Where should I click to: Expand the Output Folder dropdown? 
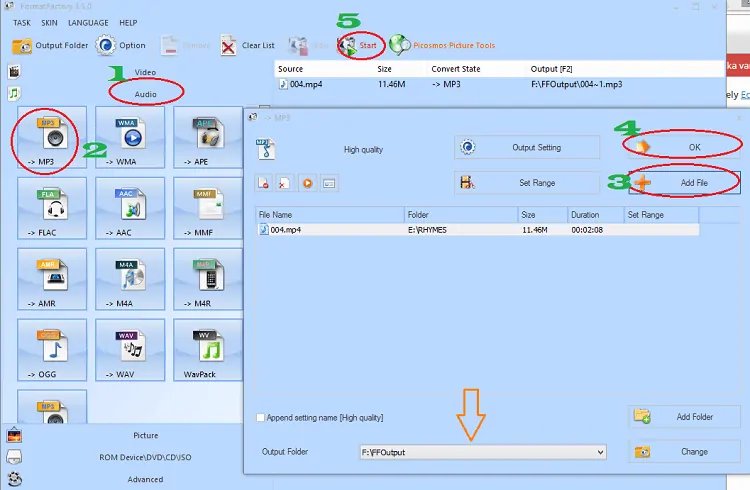599,452
